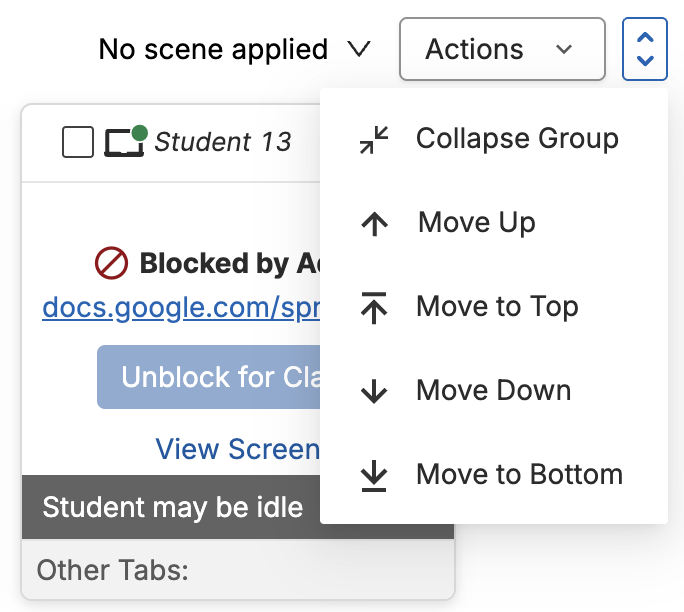Click the Student 13 name
This screenshot has height=612, width=684.
coord(223,142)
